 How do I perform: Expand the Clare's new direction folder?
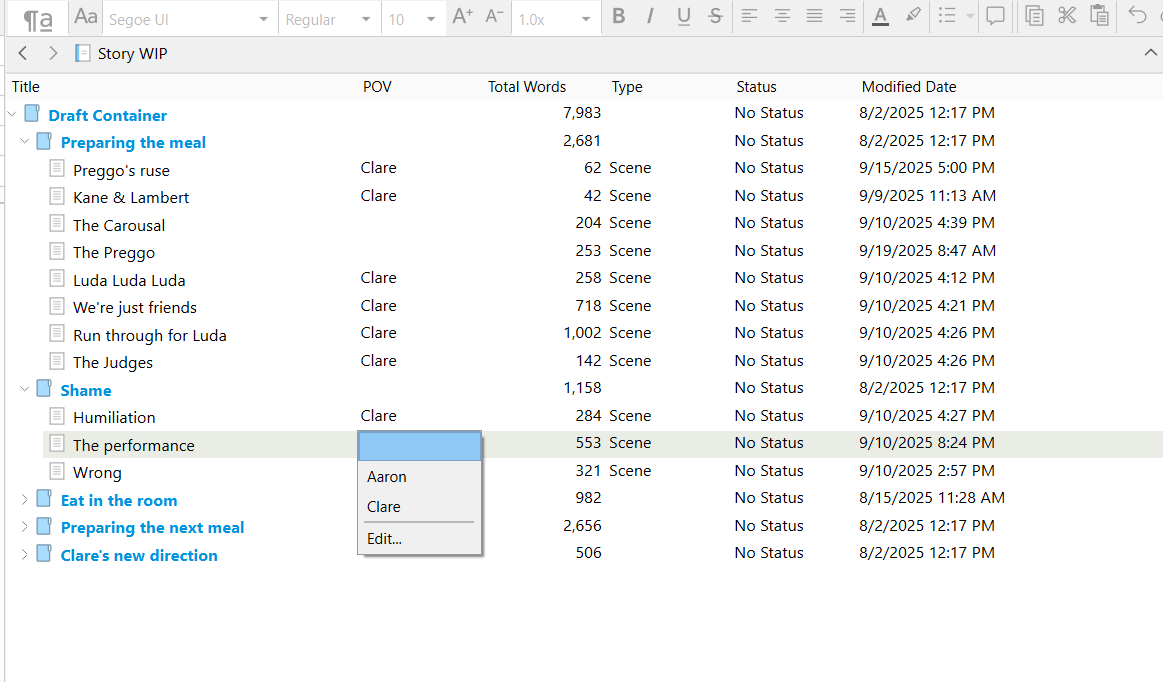click(x=25, y=555)
